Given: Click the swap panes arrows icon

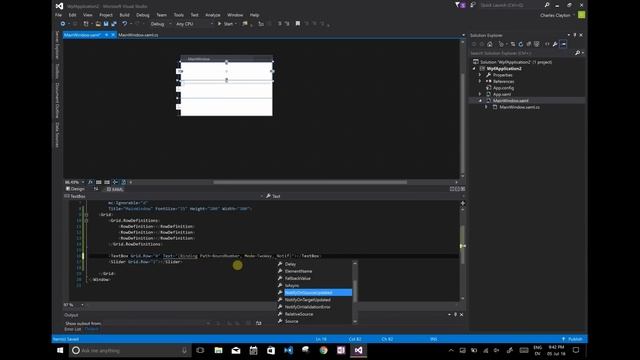Looking at the screenshot, I should (96, 189).
